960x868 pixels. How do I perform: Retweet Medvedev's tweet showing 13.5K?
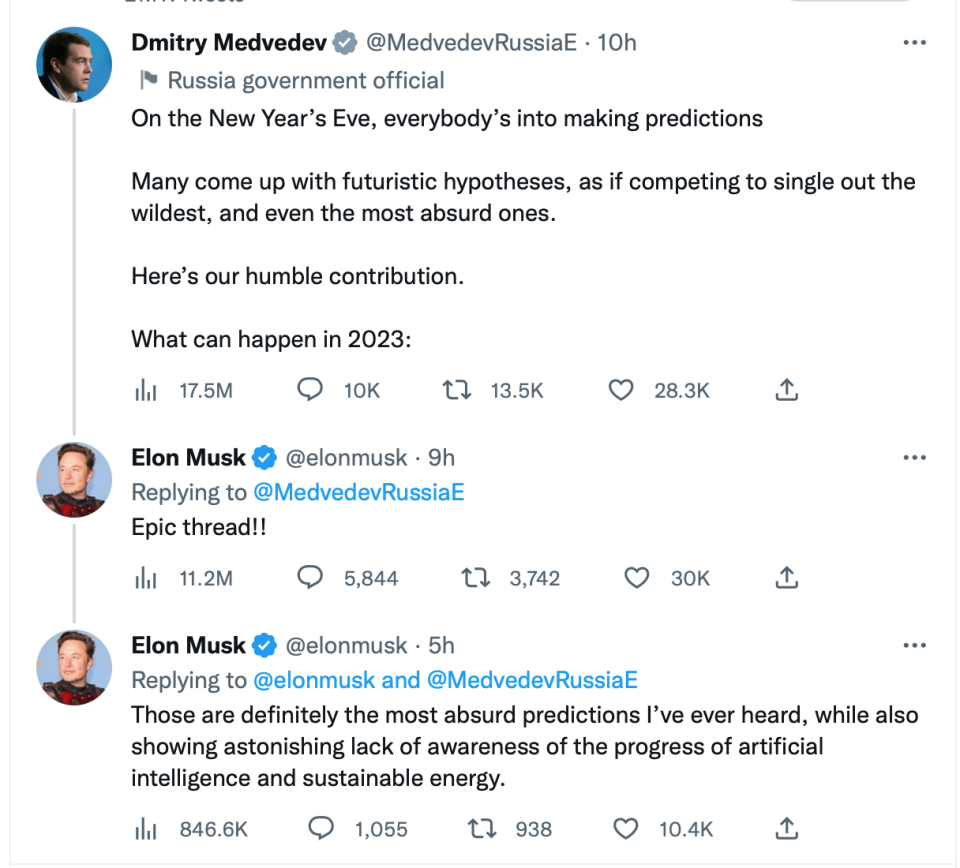[x=458, y=390]
